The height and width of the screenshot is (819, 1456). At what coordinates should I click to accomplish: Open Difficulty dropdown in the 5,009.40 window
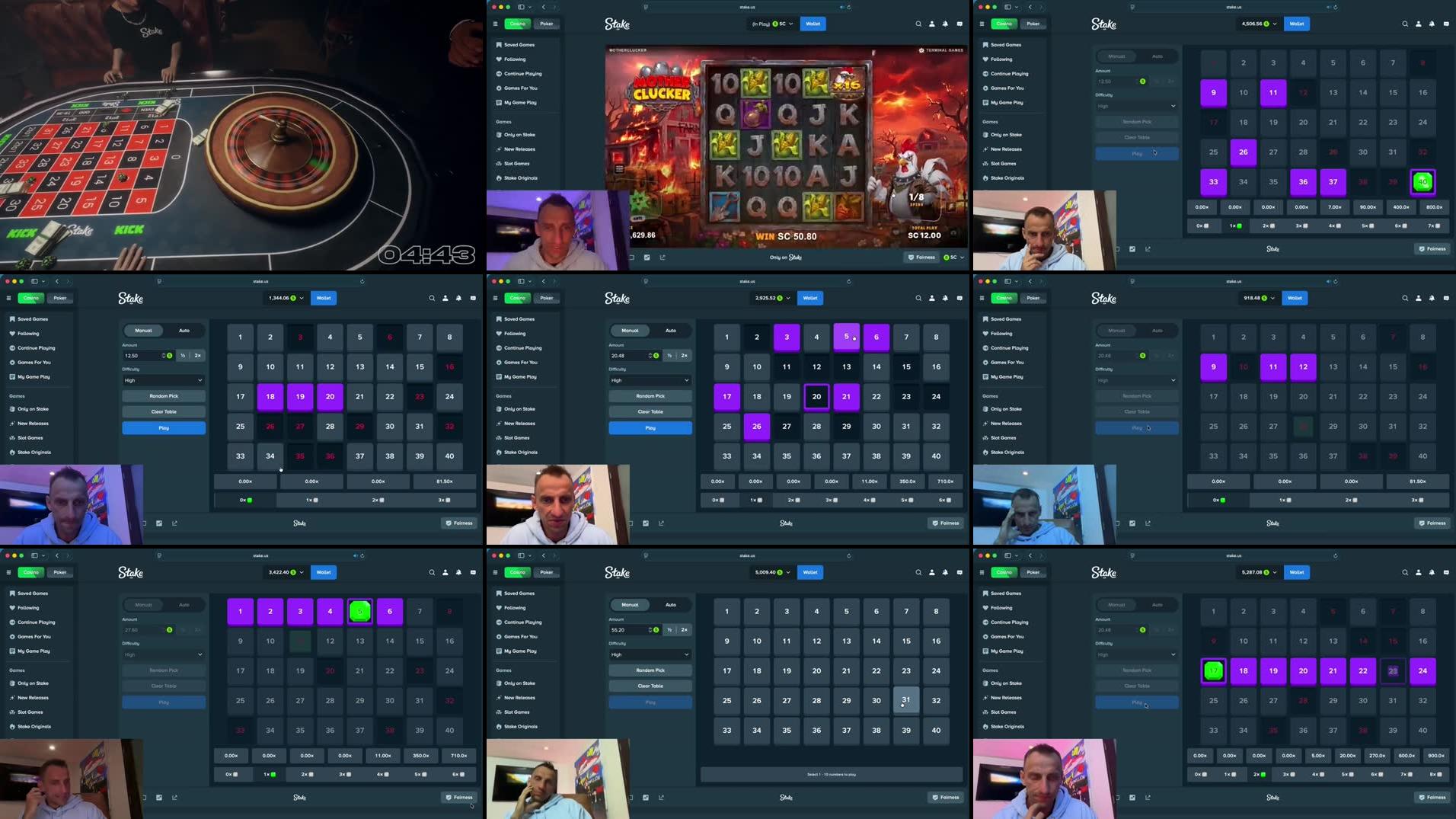tap(650, 654)
